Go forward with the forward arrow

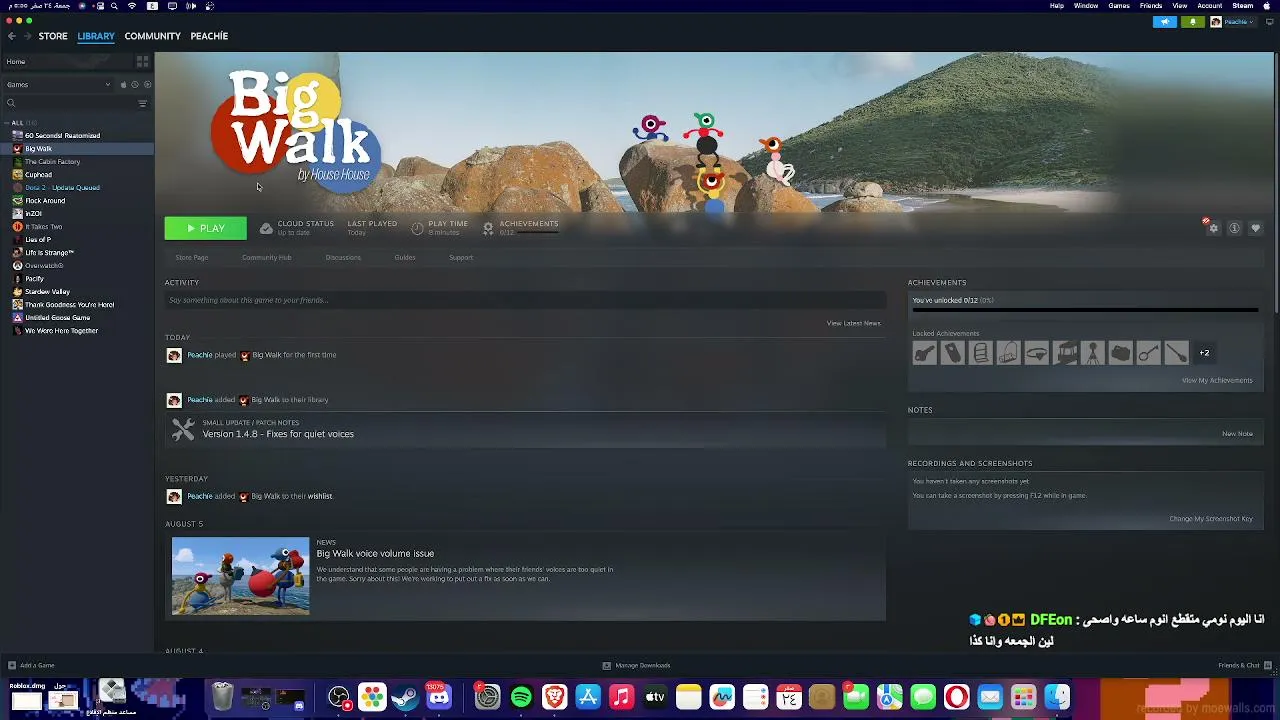(27, 36)
